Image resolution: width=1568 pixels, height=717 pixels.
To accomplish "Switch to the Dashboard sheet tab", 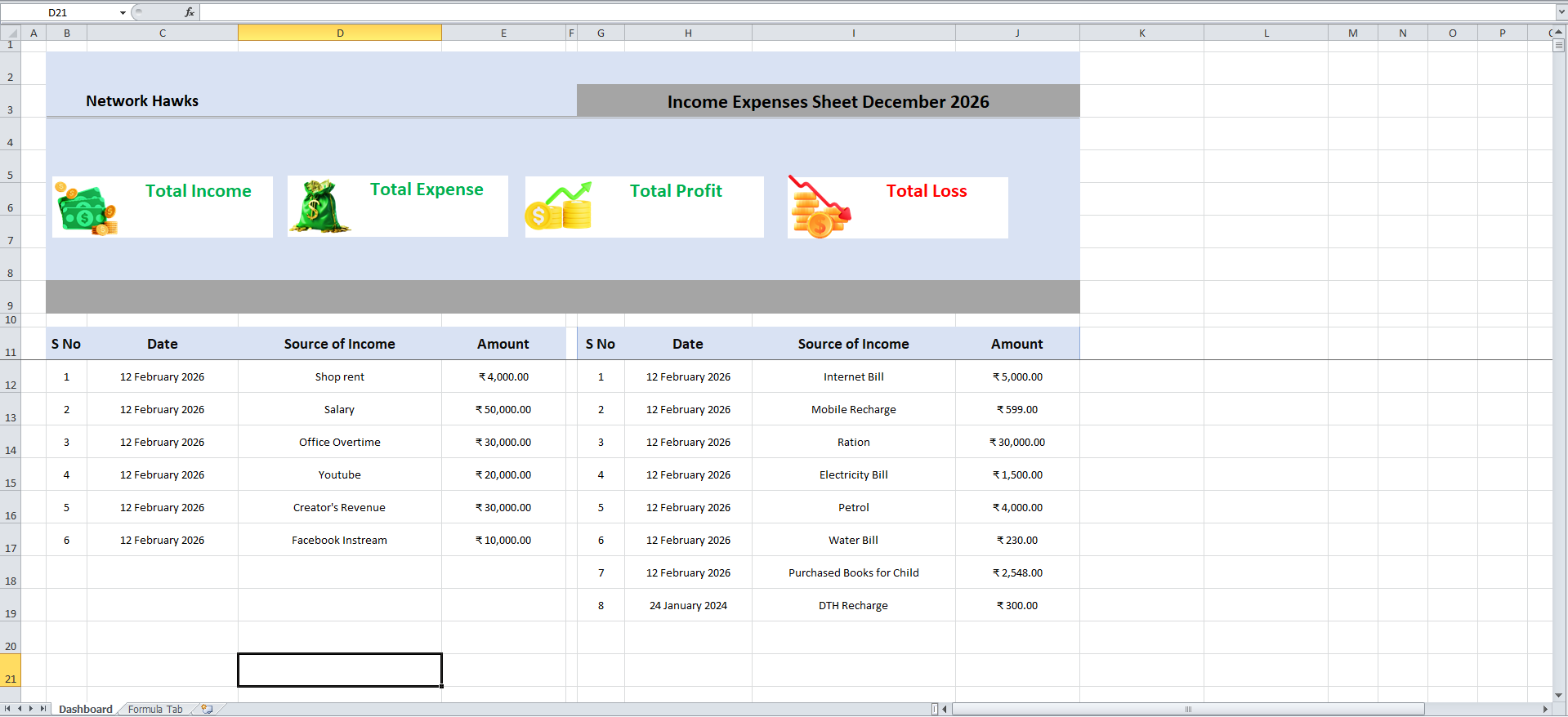I will pyautogui.click(x=86, y=709).
